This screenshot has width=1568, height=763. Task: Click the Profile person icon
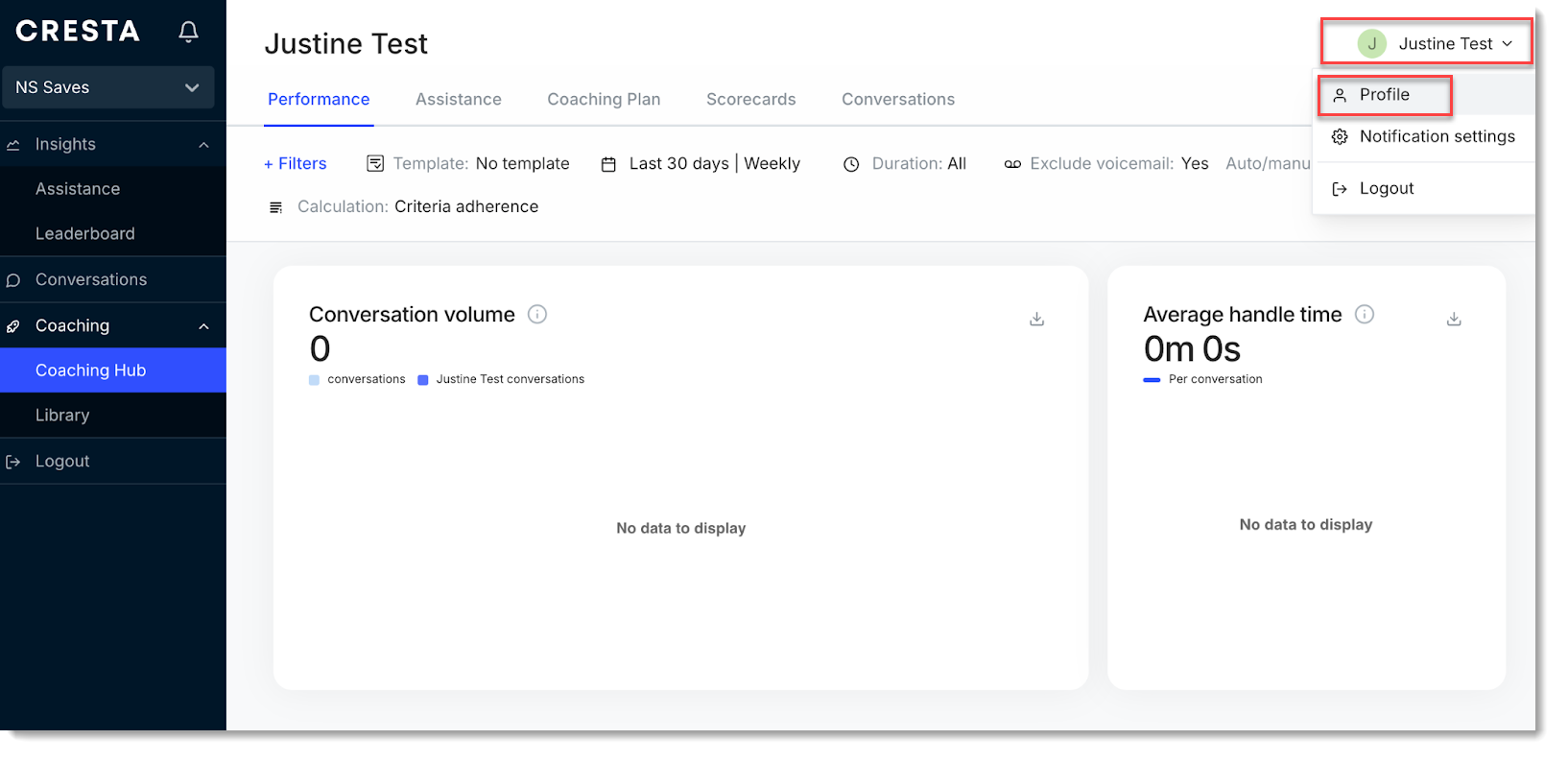tap(1340, 95)
